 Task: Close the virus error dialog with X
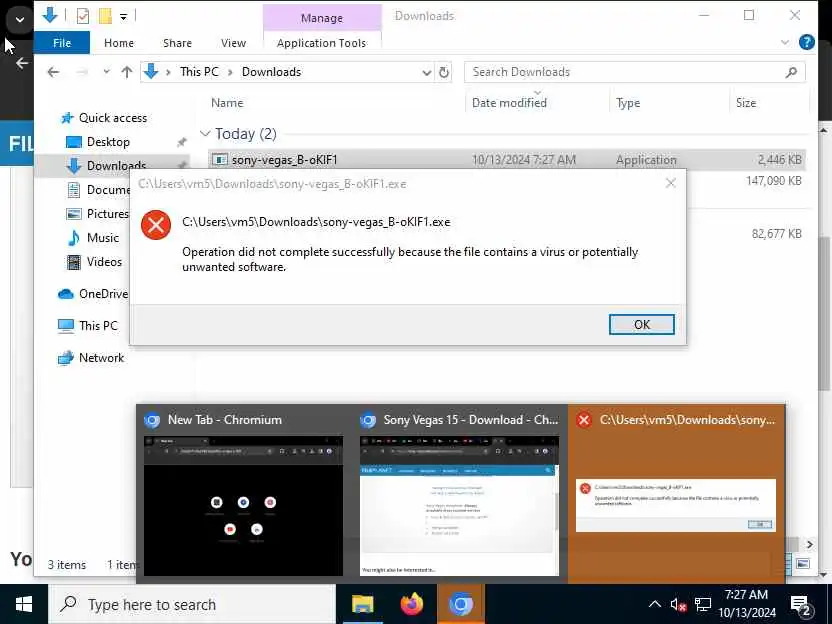(671, 183)
